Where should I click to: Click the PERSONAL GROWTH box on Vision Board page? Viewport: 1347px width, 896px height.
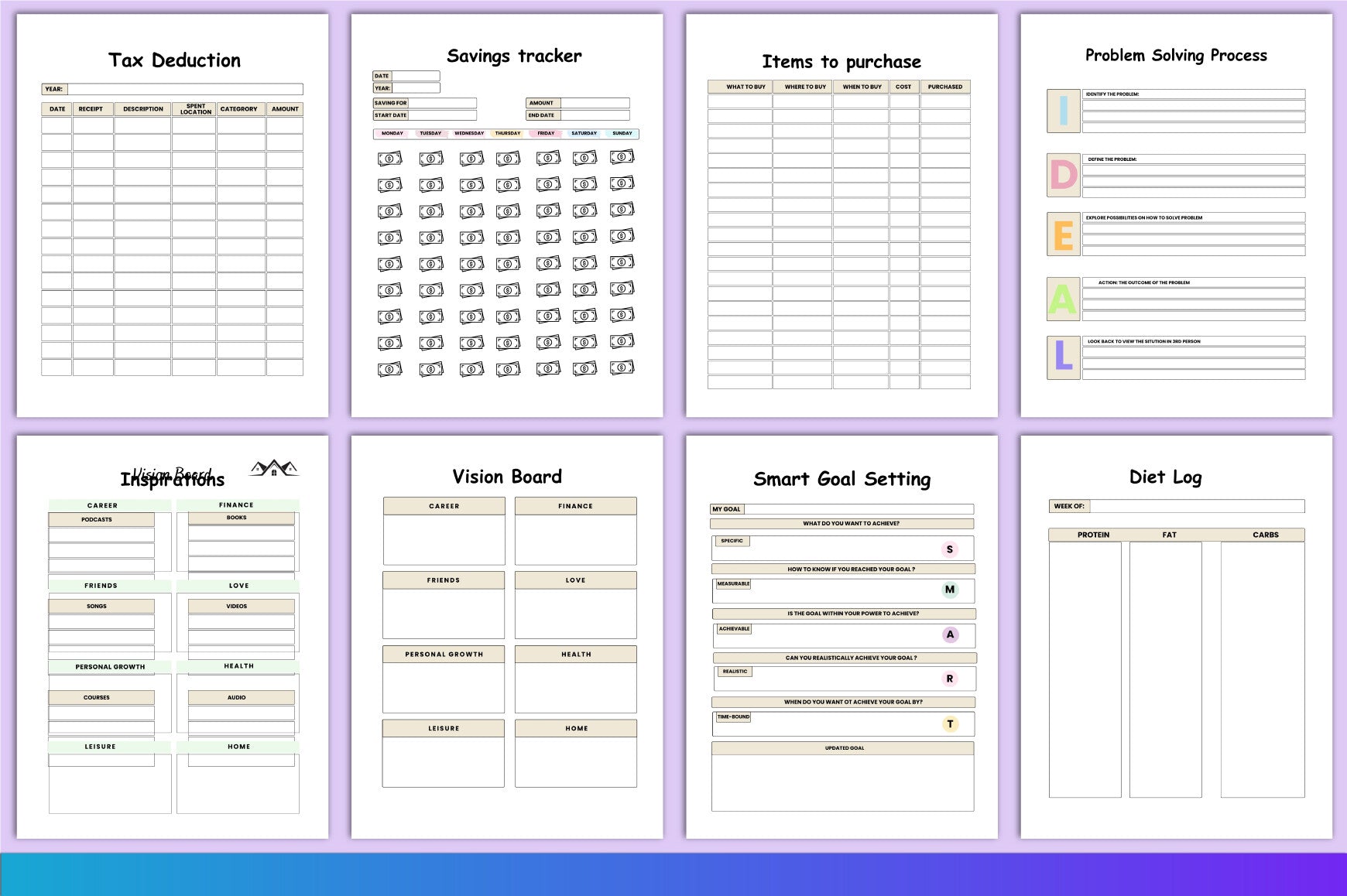(x=444, y=679)
